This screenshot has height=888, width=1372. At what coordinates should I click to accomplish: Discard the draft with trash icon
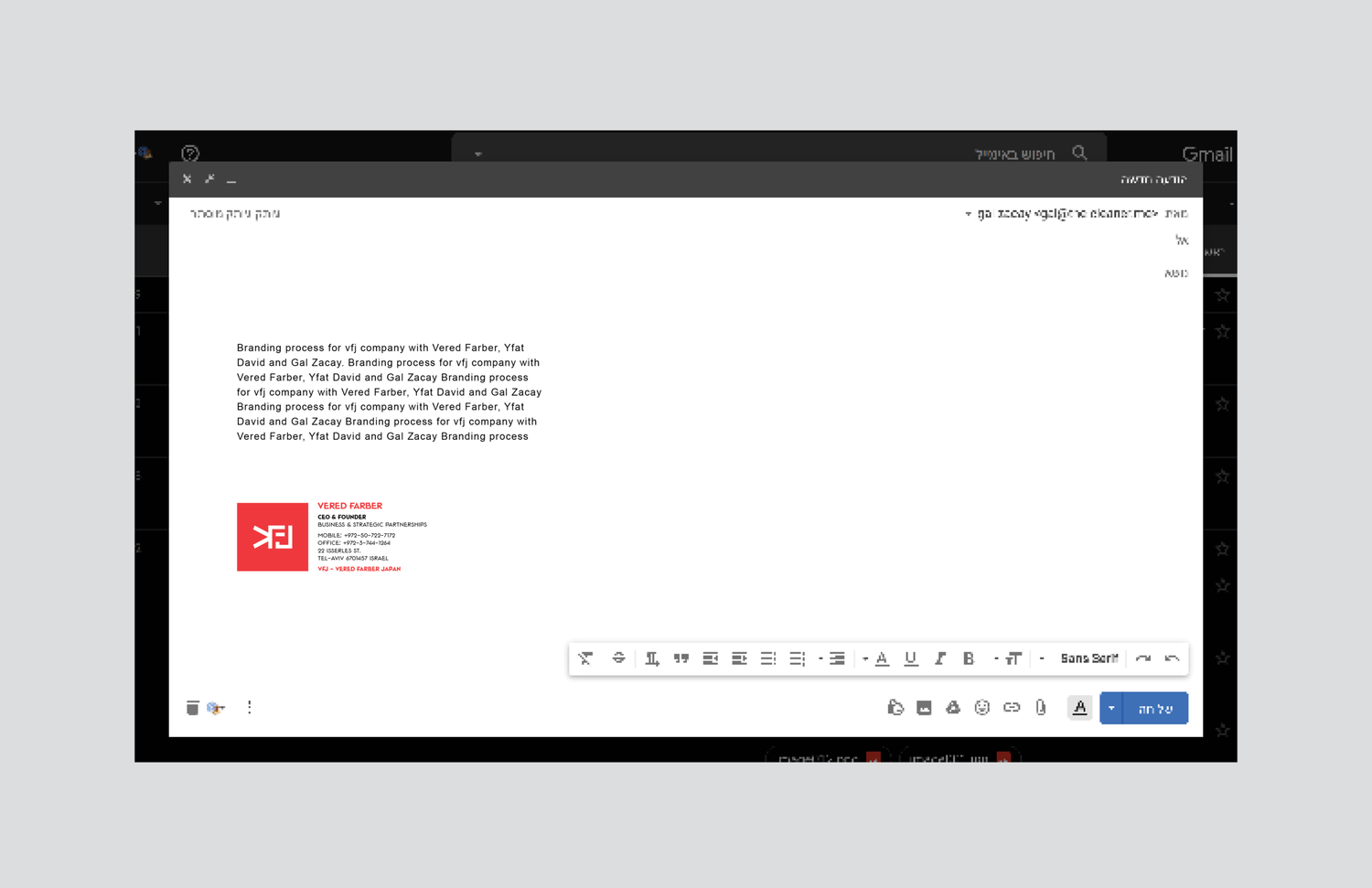pos(192,708)
